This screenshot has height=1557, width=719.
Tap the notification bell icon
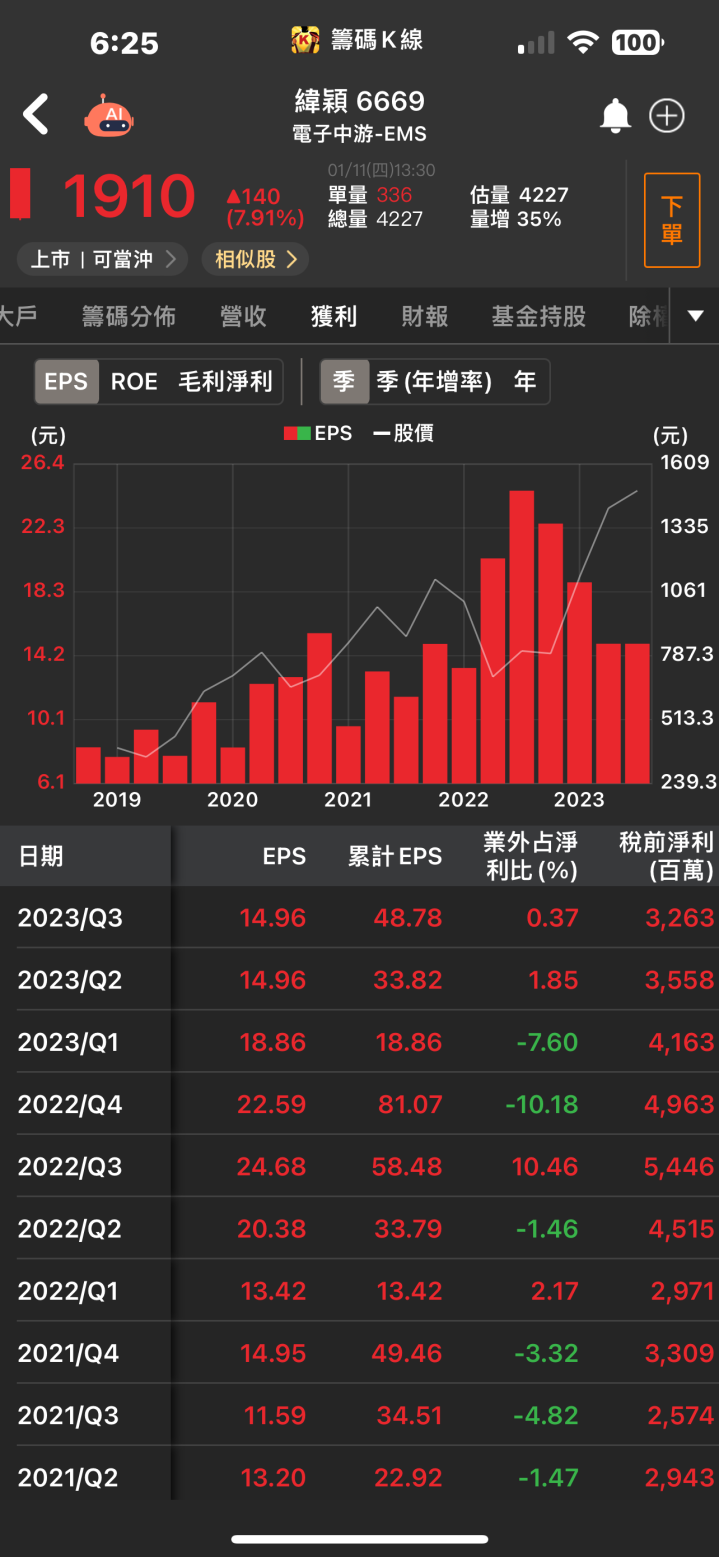click(615, 116)
